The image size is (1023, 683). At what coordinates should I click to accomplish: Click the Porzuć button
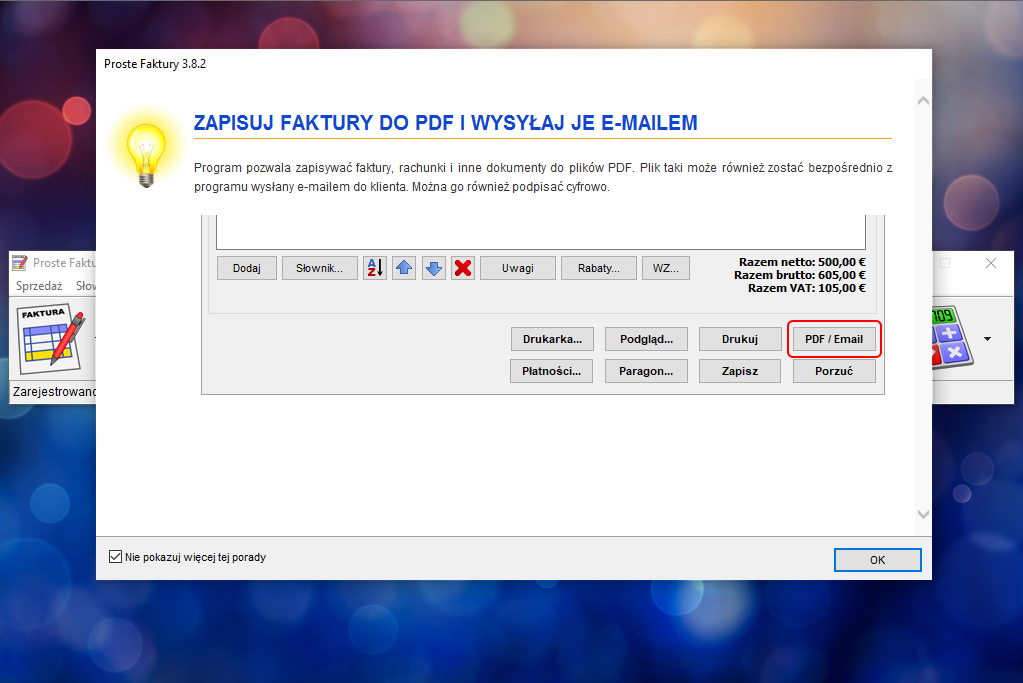click(x=834, y=371)
